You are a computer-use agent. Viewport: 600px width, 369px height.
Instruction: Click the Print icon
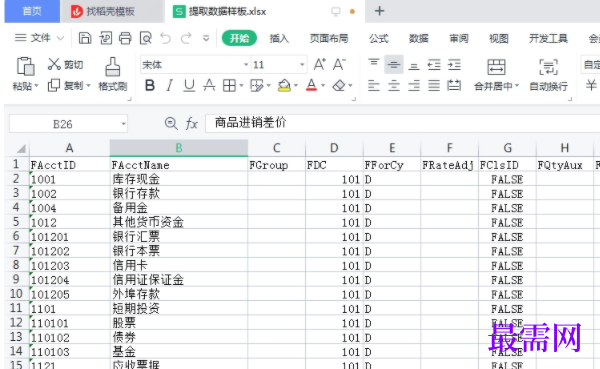(x=125, y=38)
